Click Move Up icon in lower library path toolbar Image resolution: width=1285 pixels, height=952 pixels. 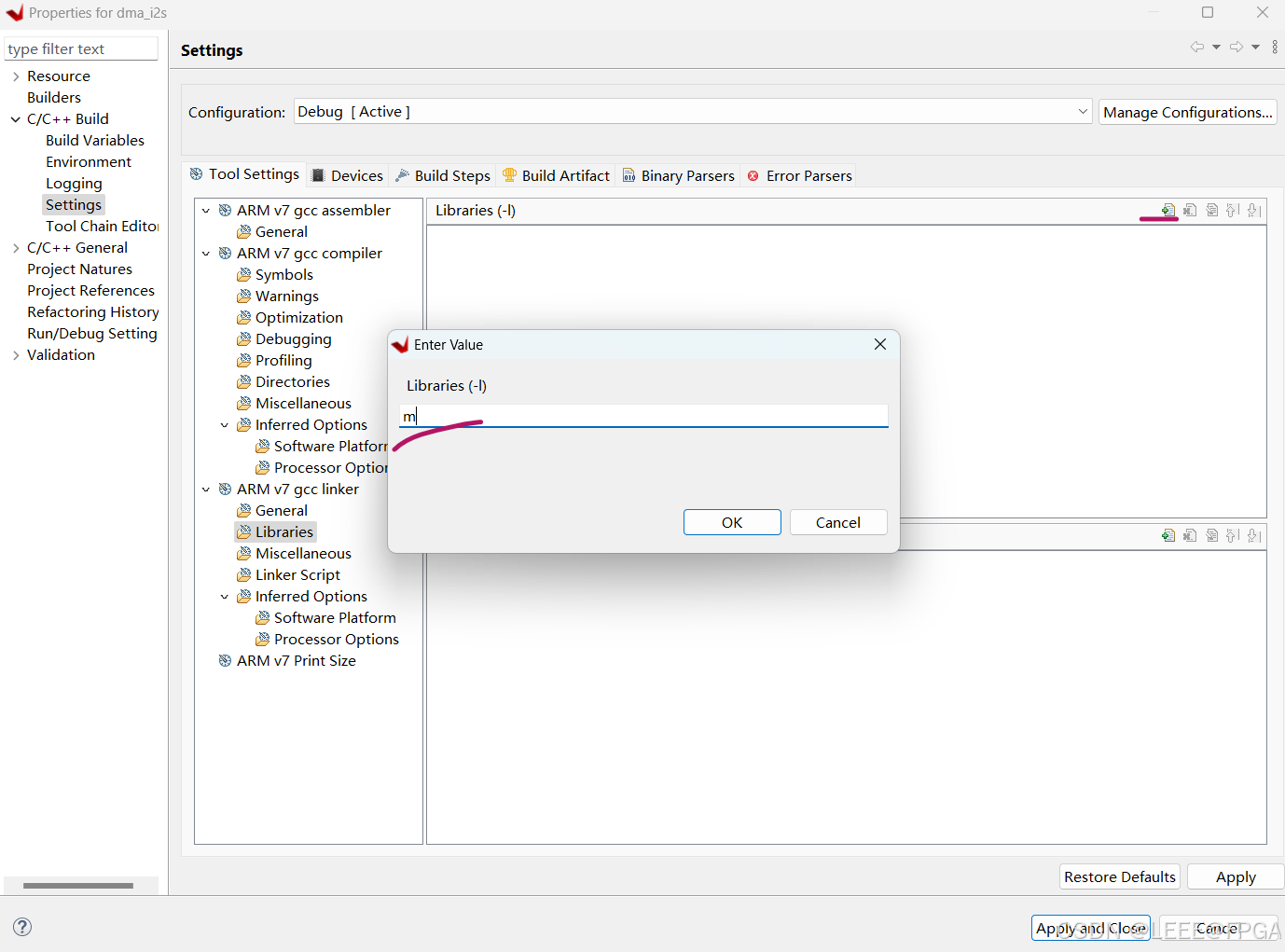click(x=1233, y=535)
